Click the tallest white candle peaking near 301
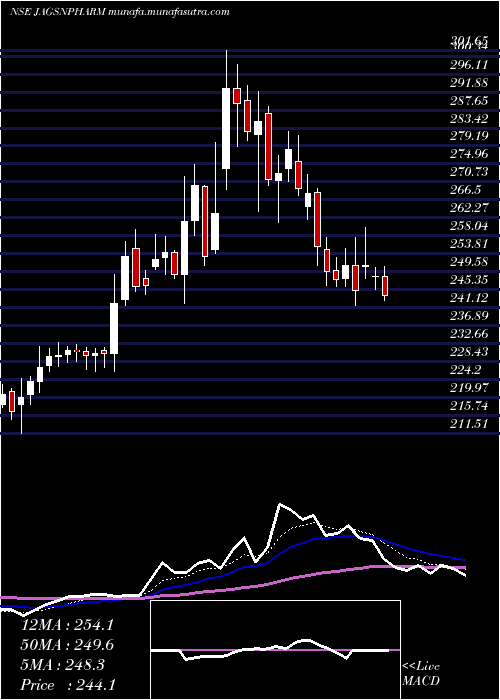 click(226, 129)
